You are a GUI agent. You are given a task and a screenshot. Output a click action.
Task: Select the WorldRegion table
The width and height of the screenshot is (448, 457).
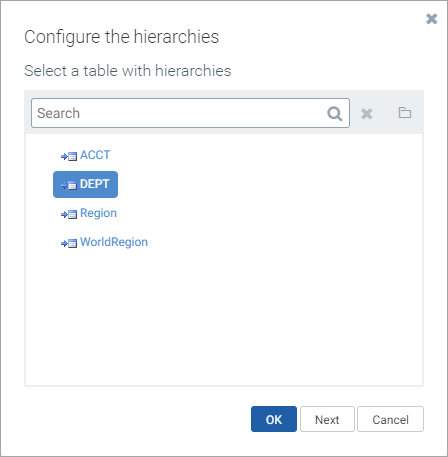(114, 242)
